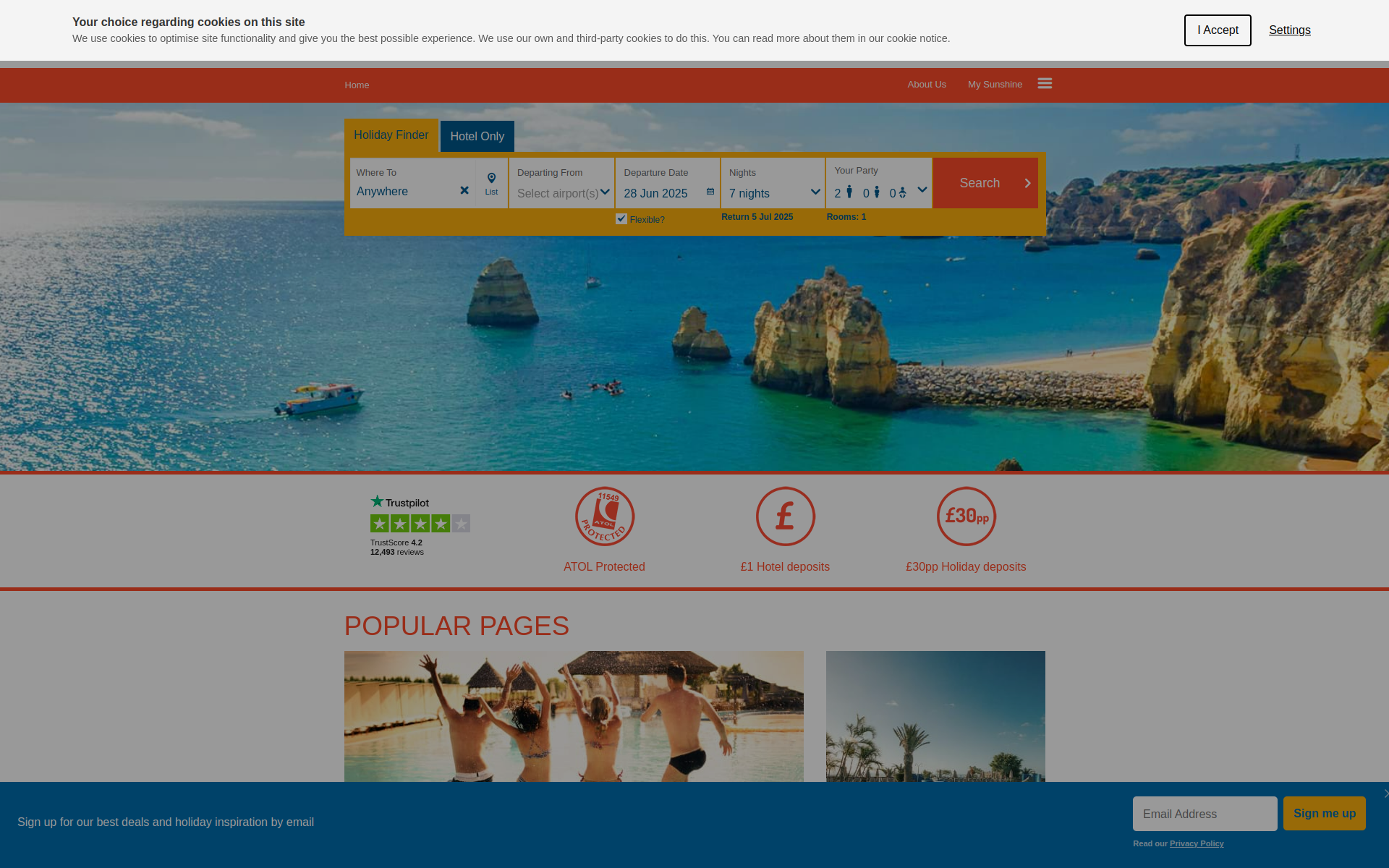The image size is (1389, 868).
Task: Open the departure date calendar icon
Action: (710, 192)
